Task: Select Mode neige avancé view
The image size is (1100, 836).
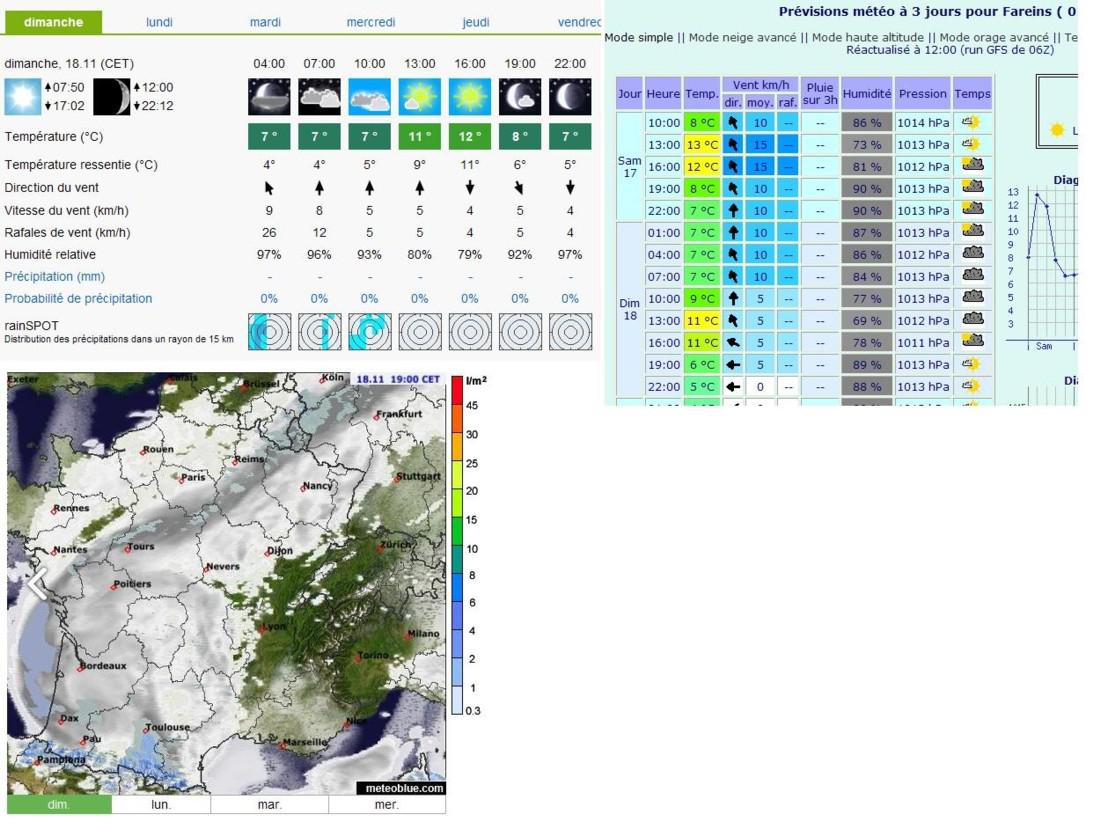Action: (x=742, y=37)
